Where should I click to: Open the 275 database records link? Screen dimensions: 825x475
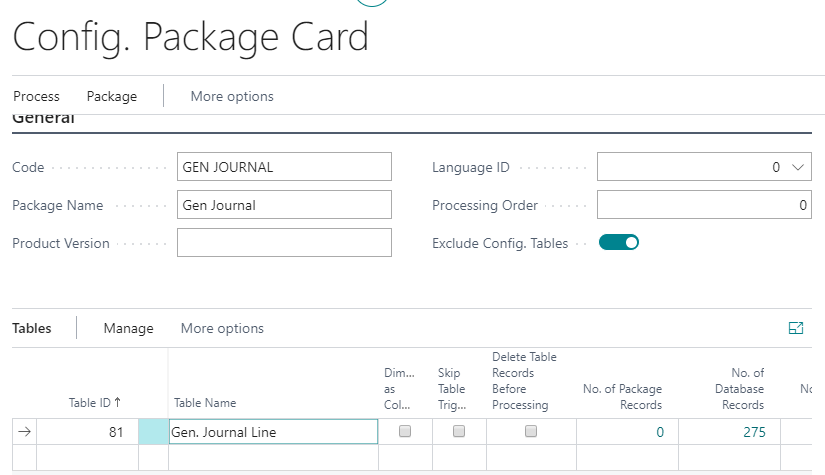754,432
